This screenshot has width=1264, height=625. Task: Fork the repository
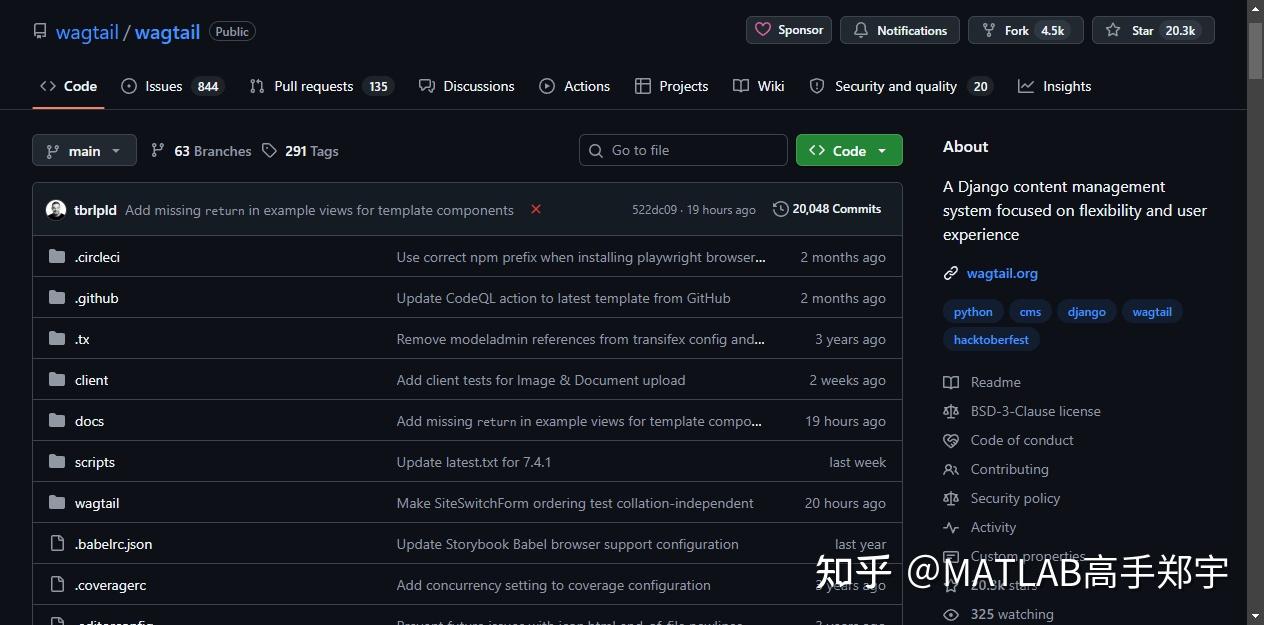point(1025,30)
